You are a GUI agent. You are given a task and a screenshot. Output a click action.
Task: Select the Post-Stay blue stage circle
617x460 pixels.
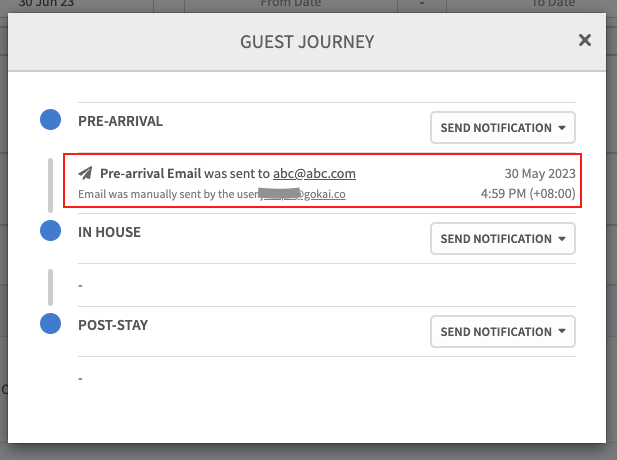(51, 324)
